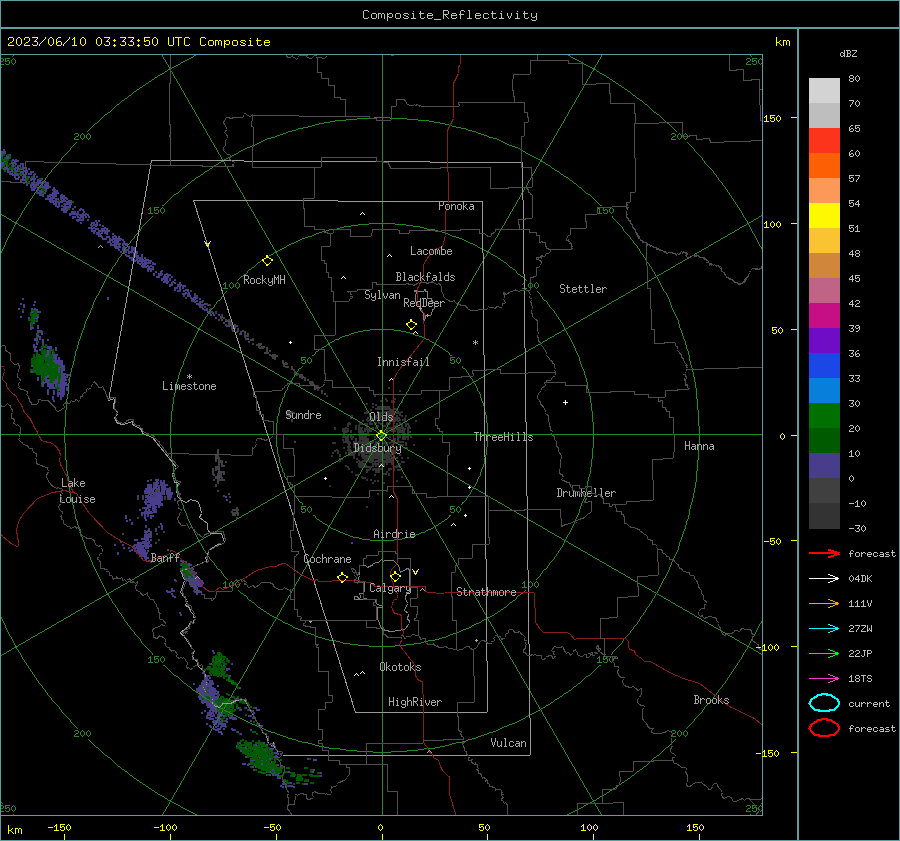Click the cyan 27ZW arrow icon

pos(824,629)
